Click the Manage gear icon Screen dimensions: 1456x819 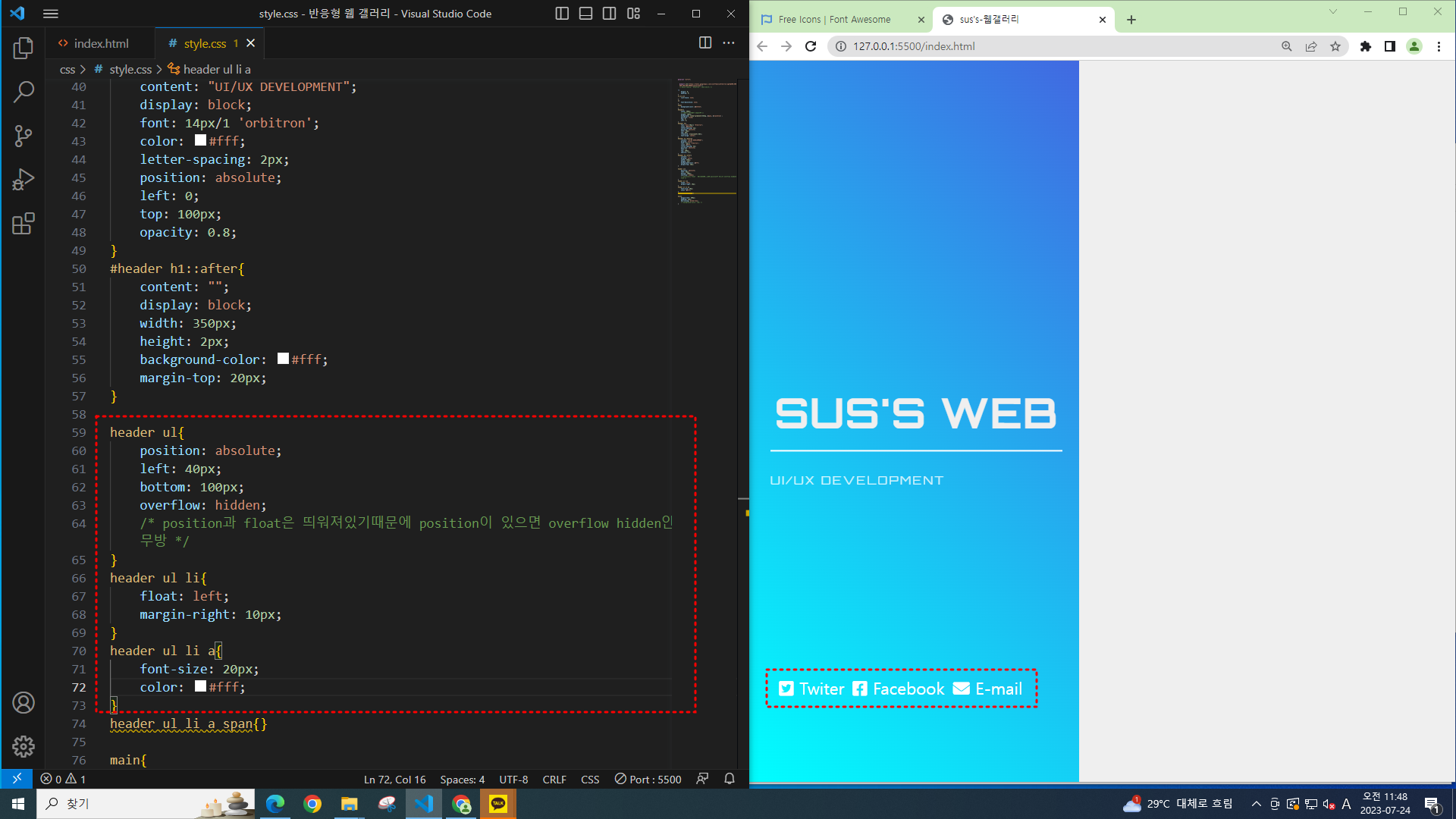[24, 747]
